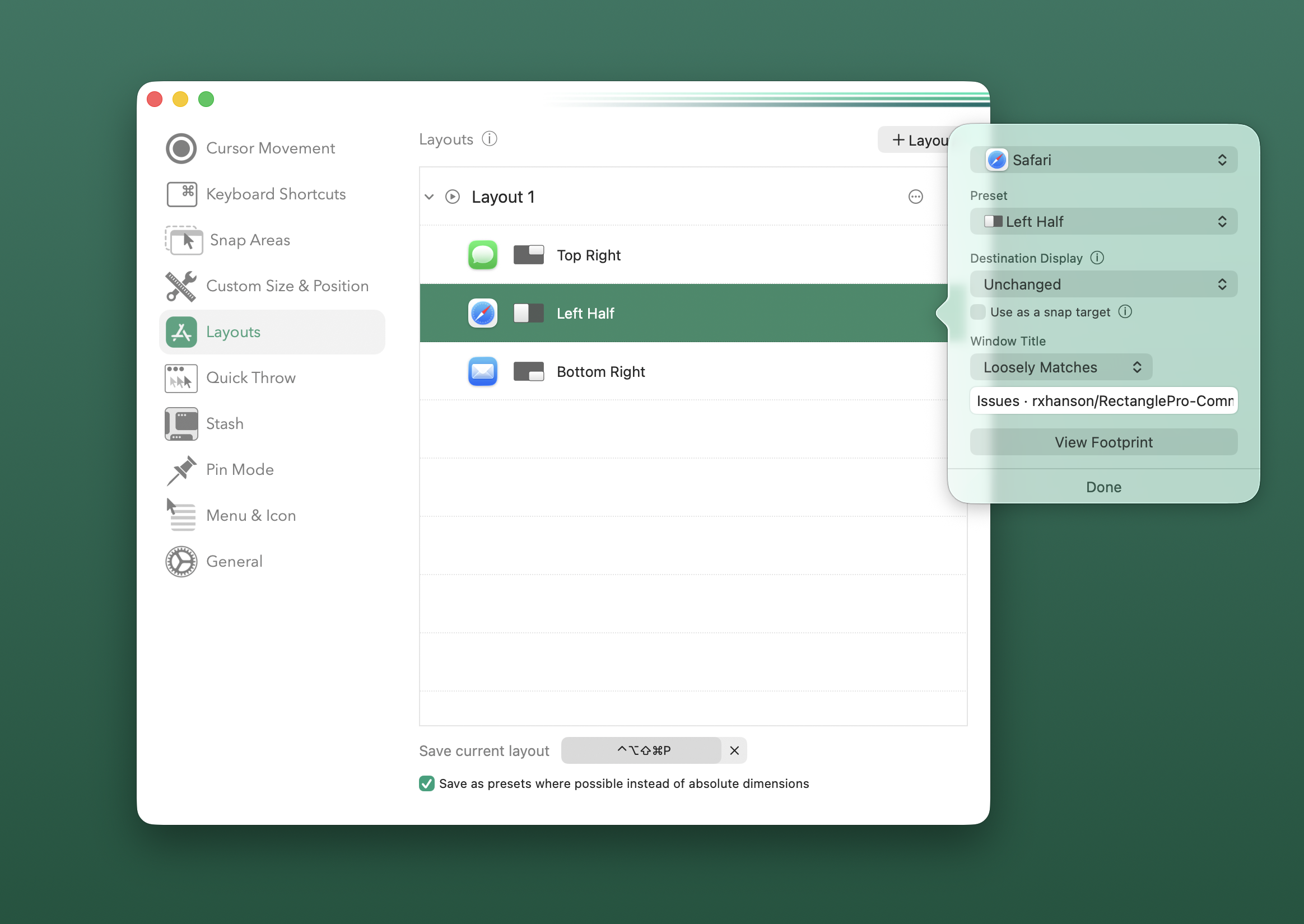Open Cursor Movement settings

click(272, 148)
